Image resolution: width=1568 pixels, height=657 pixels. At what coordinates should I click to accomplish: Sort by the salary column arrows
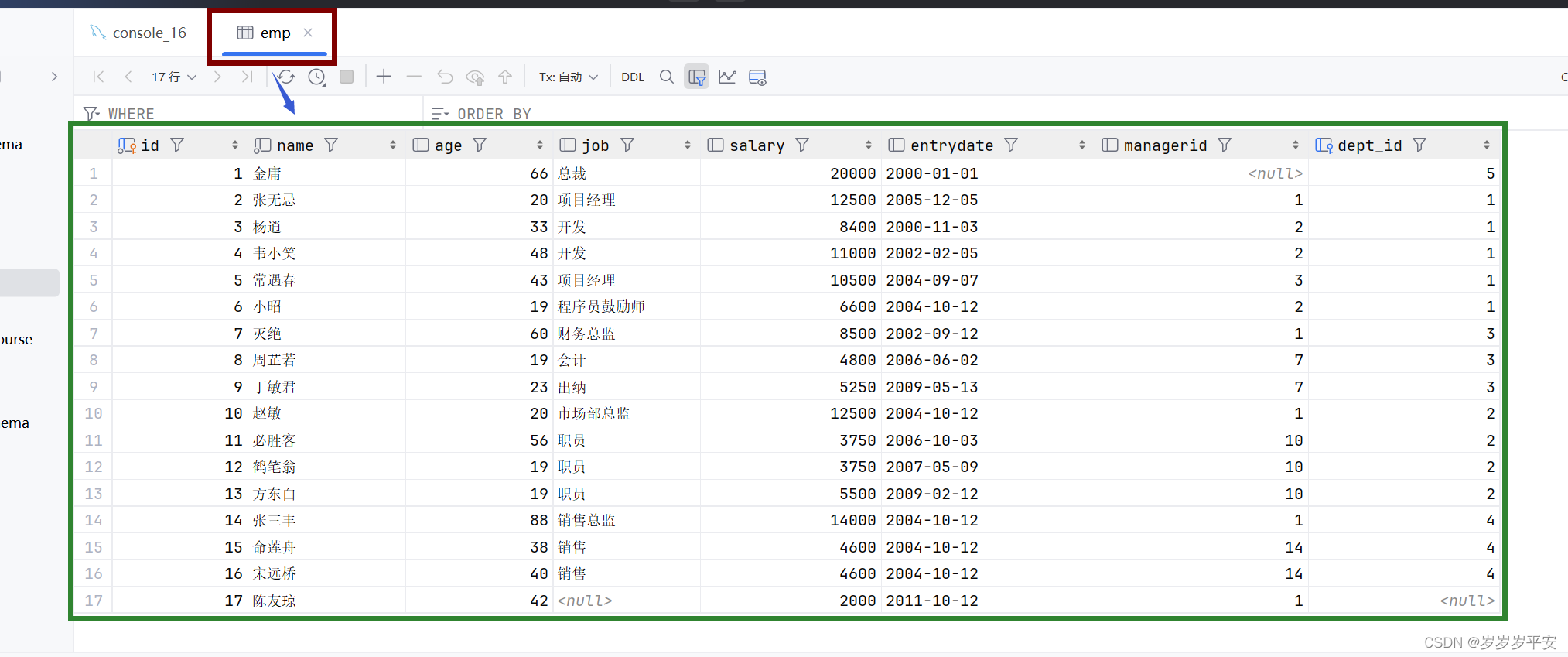(869, 145)
